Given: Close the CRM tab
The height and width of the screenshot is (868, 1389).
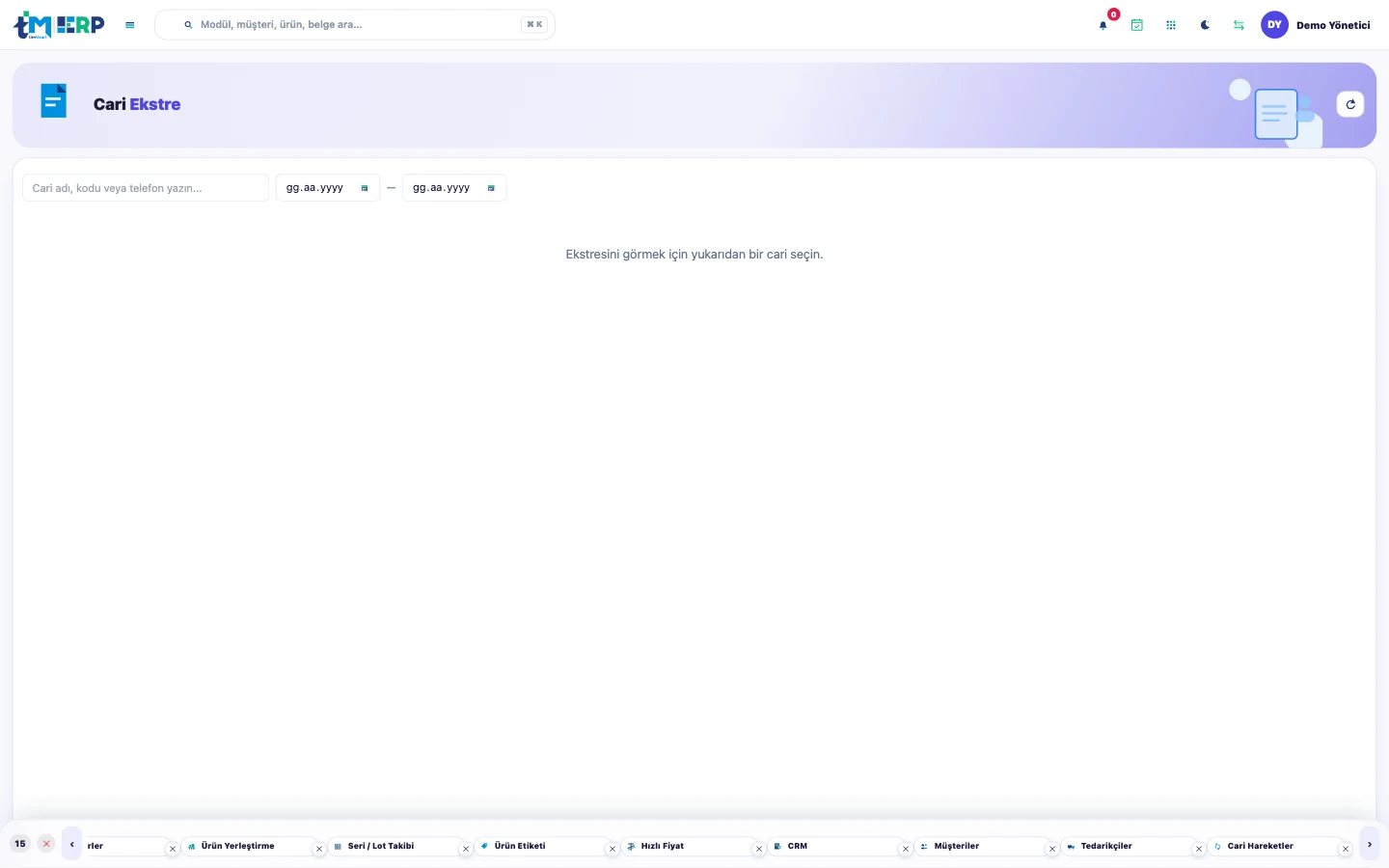Looking at the screenshot, I should (906, 850).
